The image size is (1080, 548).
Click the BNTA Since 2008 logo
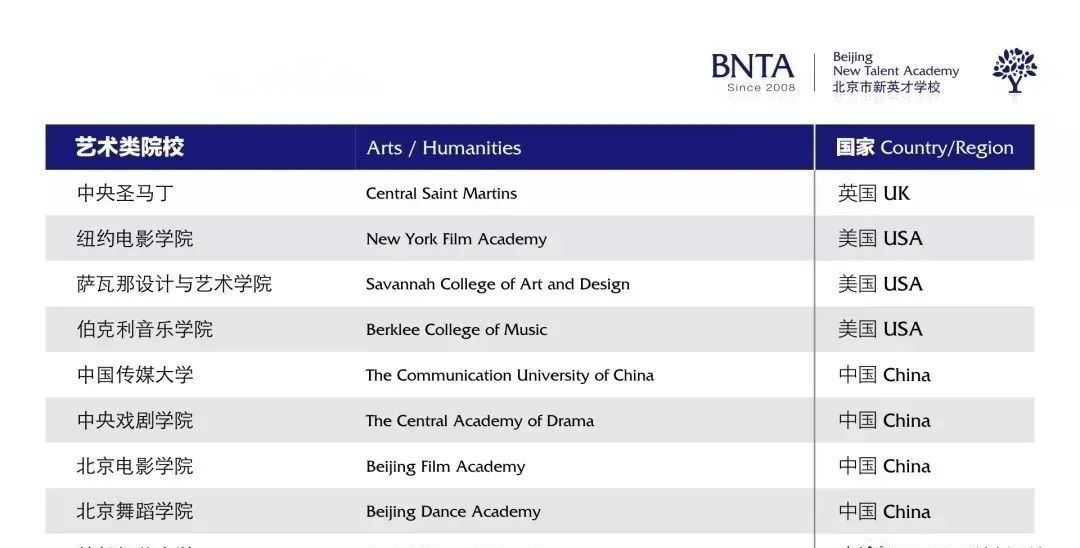tap(753, 71)
